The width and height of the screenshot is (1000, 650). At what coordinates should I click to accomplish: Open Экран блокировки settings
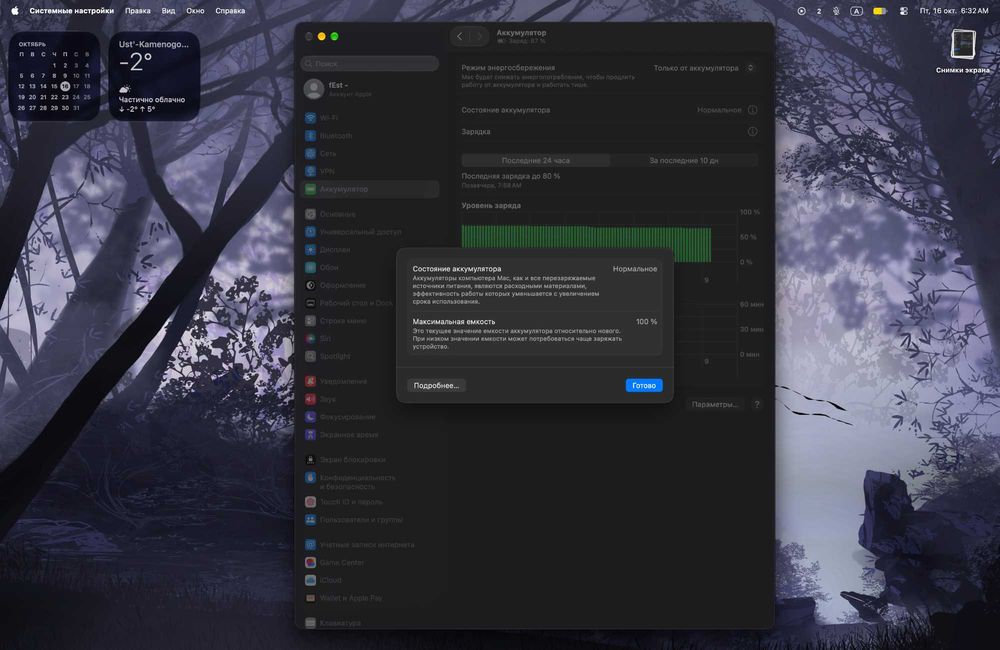tap(370, 460)
